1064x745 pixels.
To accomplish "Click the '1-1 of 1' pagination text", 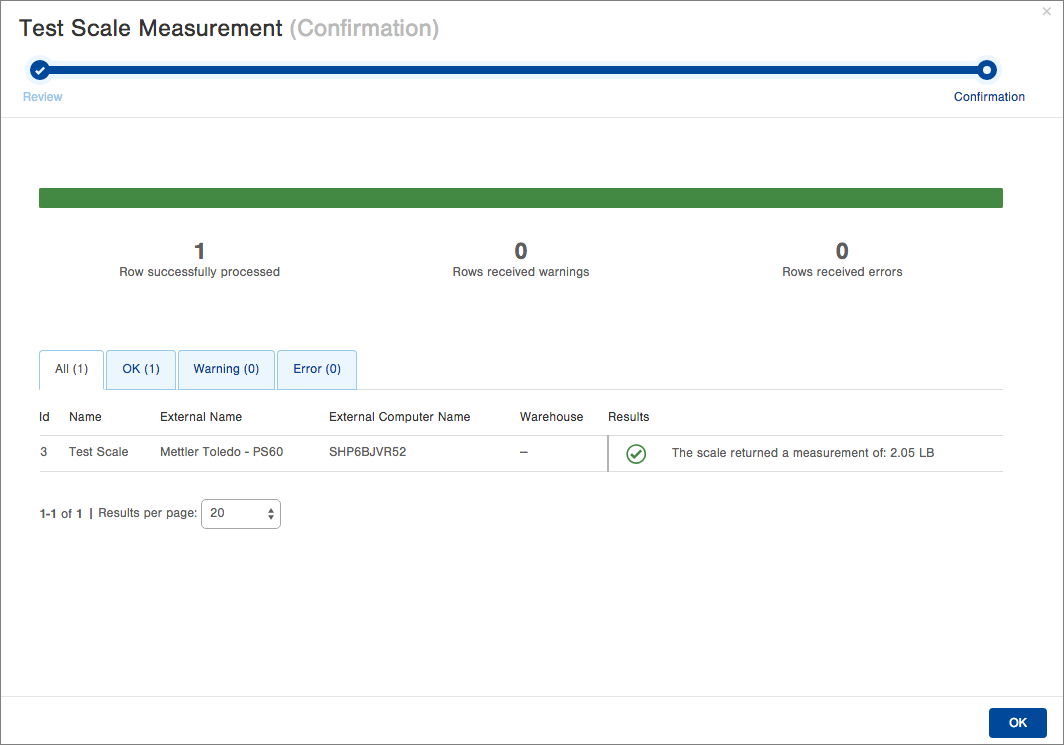I will point(61,514).
